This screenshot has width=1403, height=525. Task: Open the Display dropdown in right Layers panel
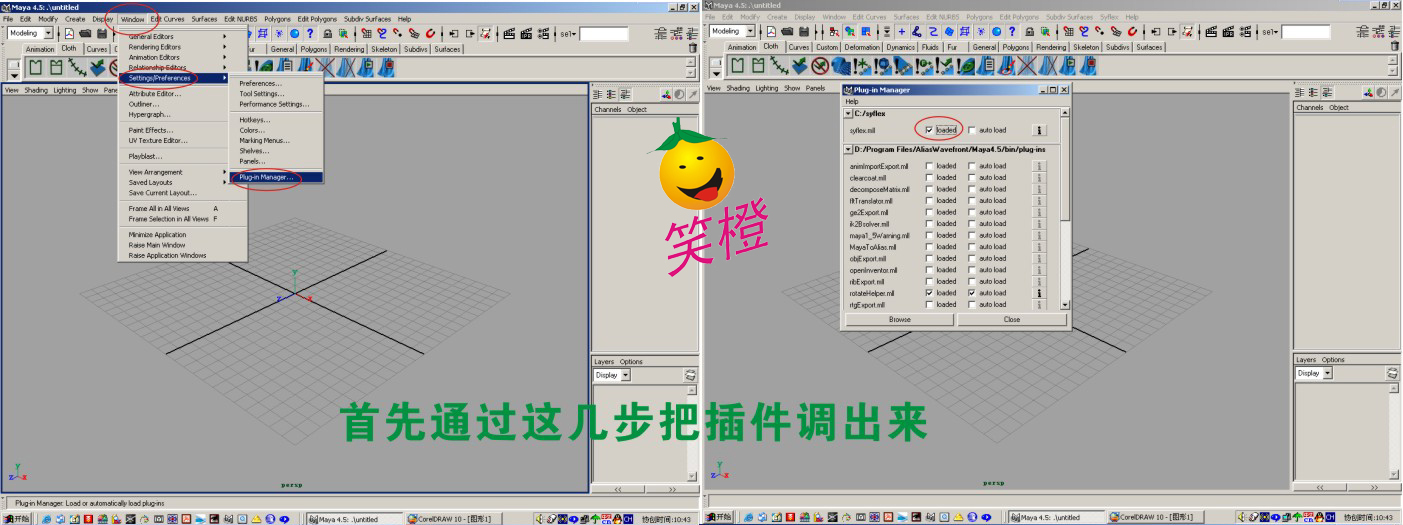coord(1326,373)
